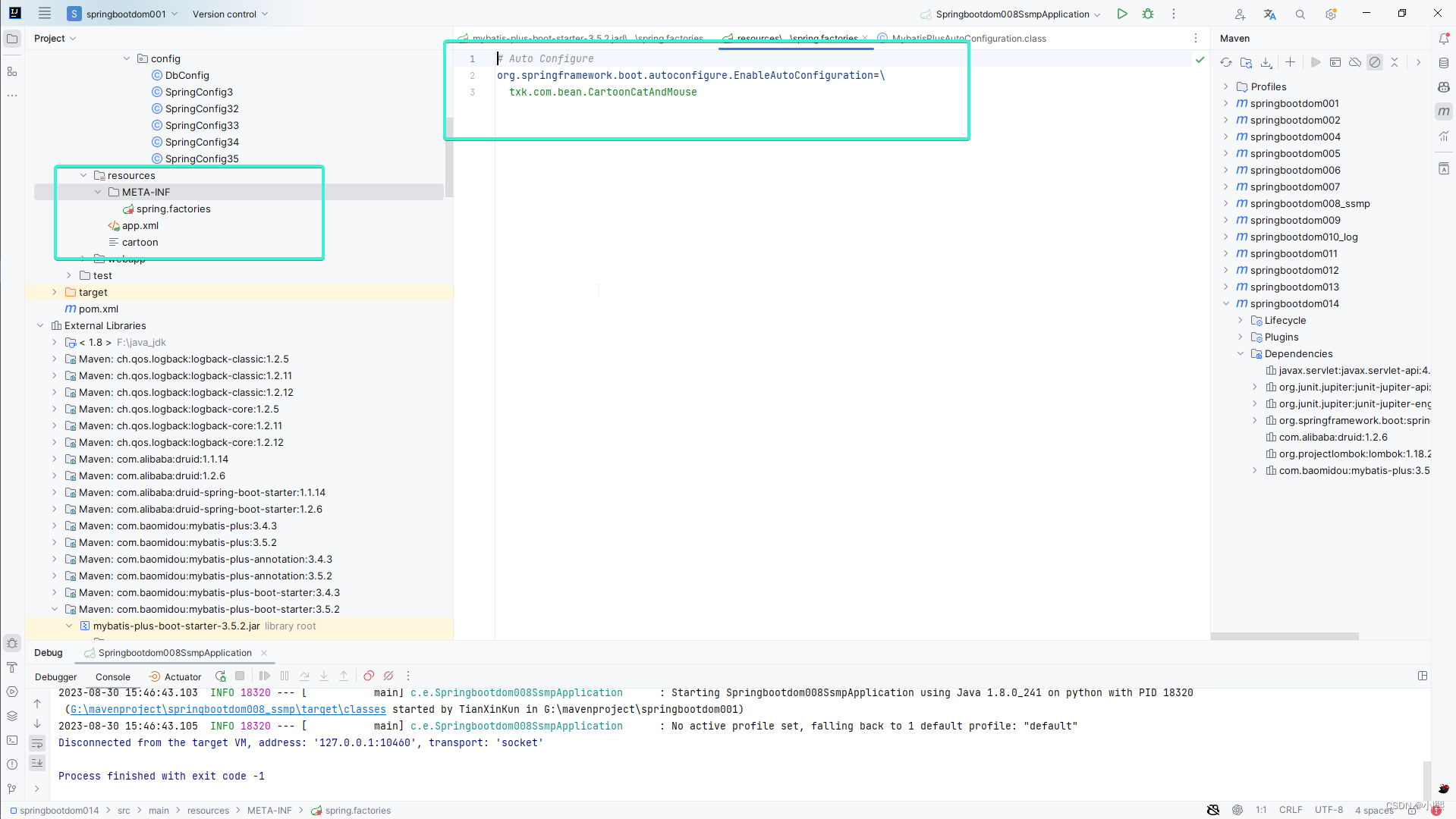Open Code With Me user icon
Viewport: 1456px width, 819px height.
coord(1240,14)
